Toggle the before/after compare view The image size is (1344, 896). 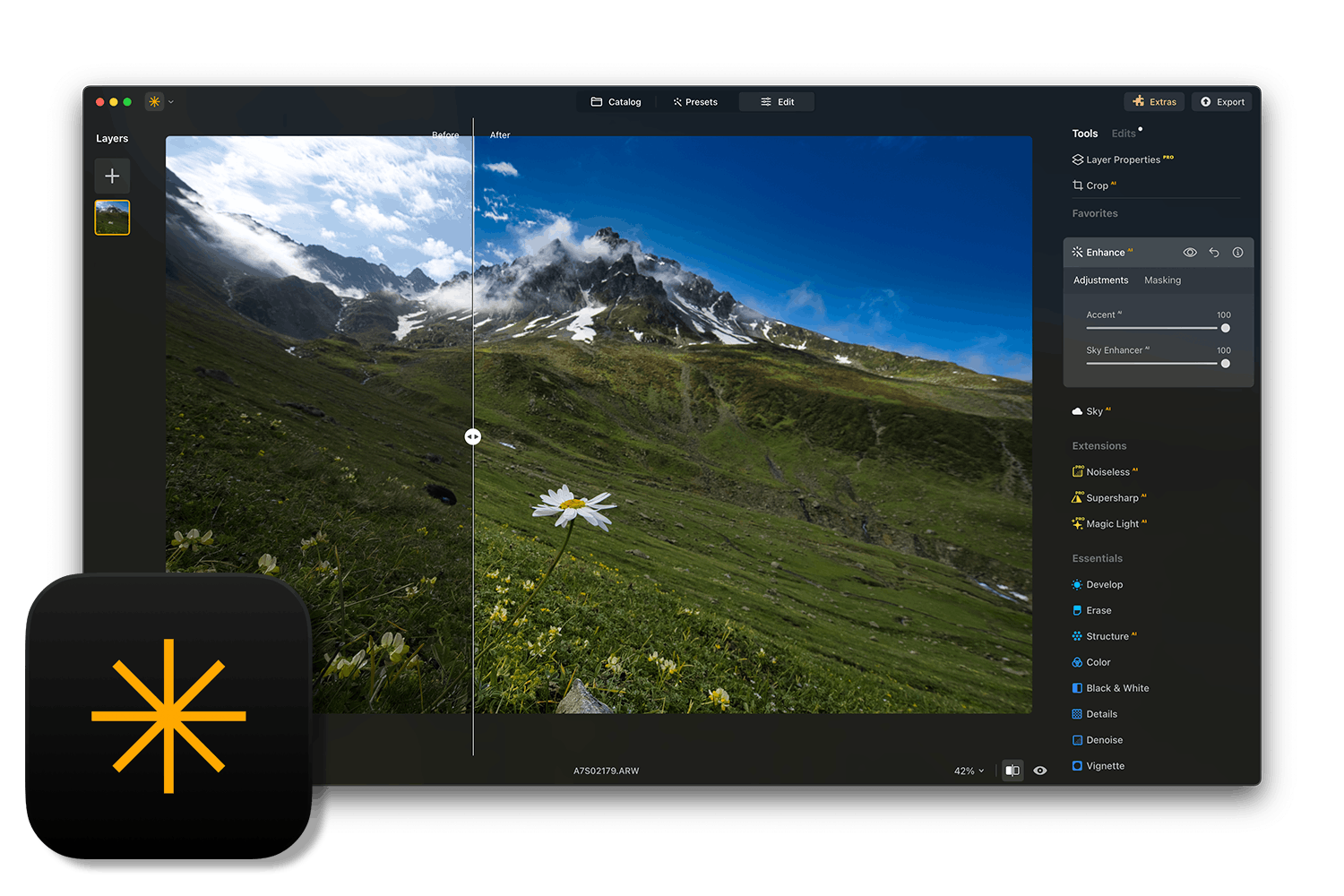1012,771
